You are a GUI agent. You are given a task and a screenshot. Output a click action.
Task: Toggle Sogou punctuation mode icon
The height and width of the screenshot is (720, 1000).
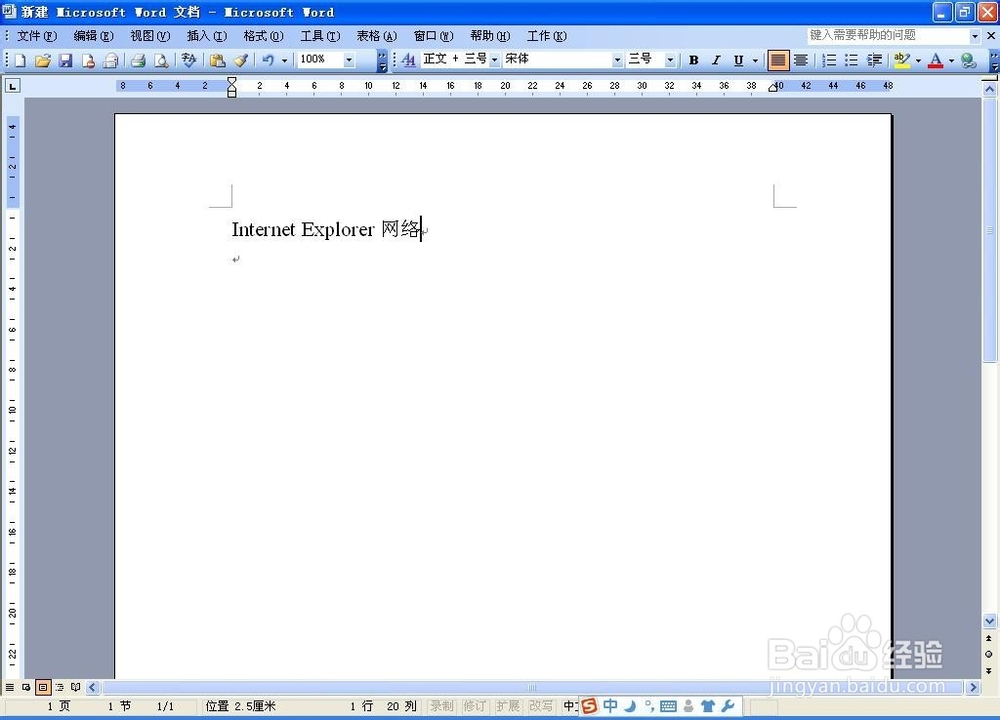click(x=649, y=706)
